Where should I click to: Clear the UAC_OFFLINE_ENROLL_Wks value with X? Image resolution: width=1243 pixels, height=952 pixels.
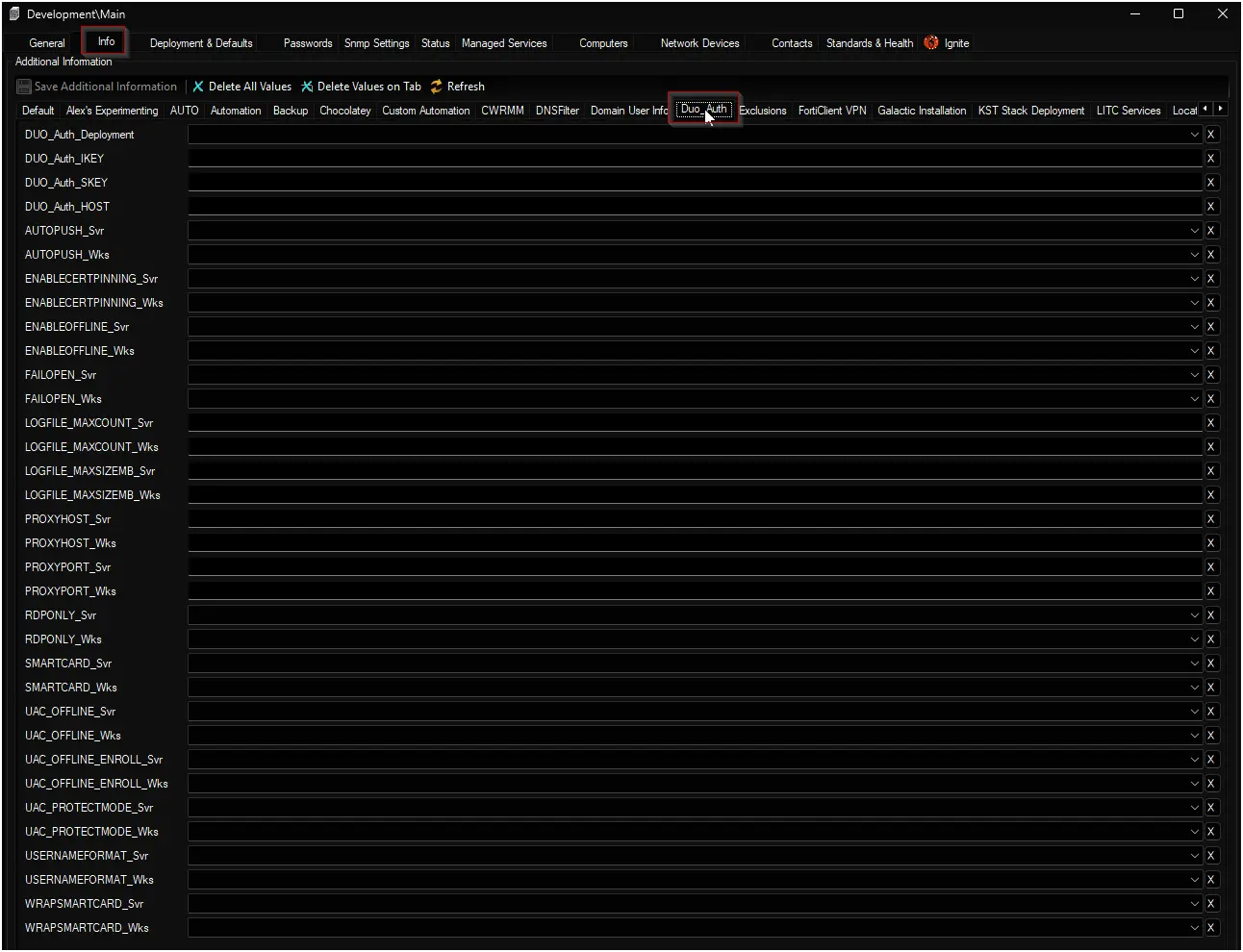tap(1211, 784)
